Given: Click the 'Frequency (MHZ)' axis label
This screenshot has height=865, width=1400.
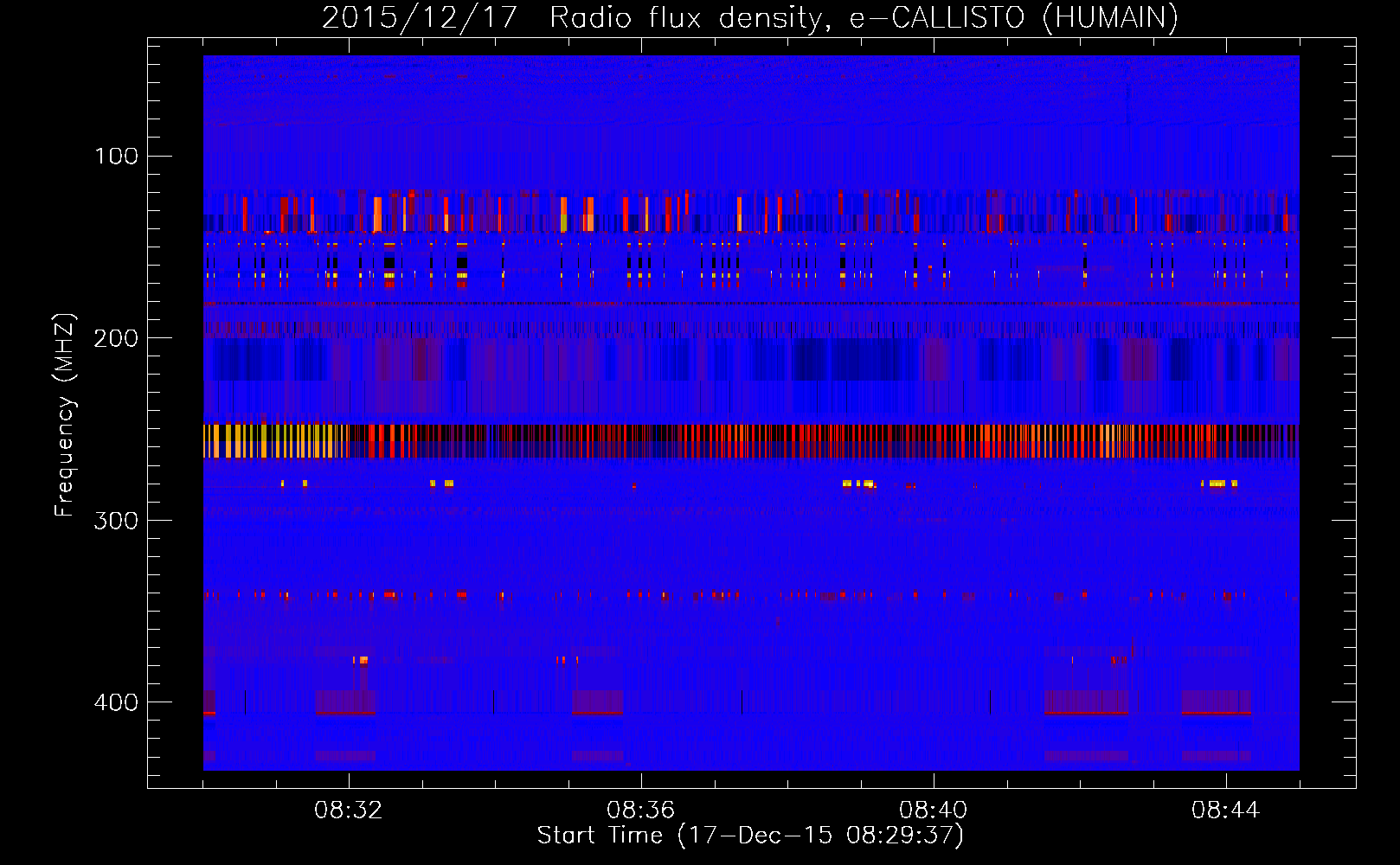Looking at the screenshot, I should click(x=65, y=415).
